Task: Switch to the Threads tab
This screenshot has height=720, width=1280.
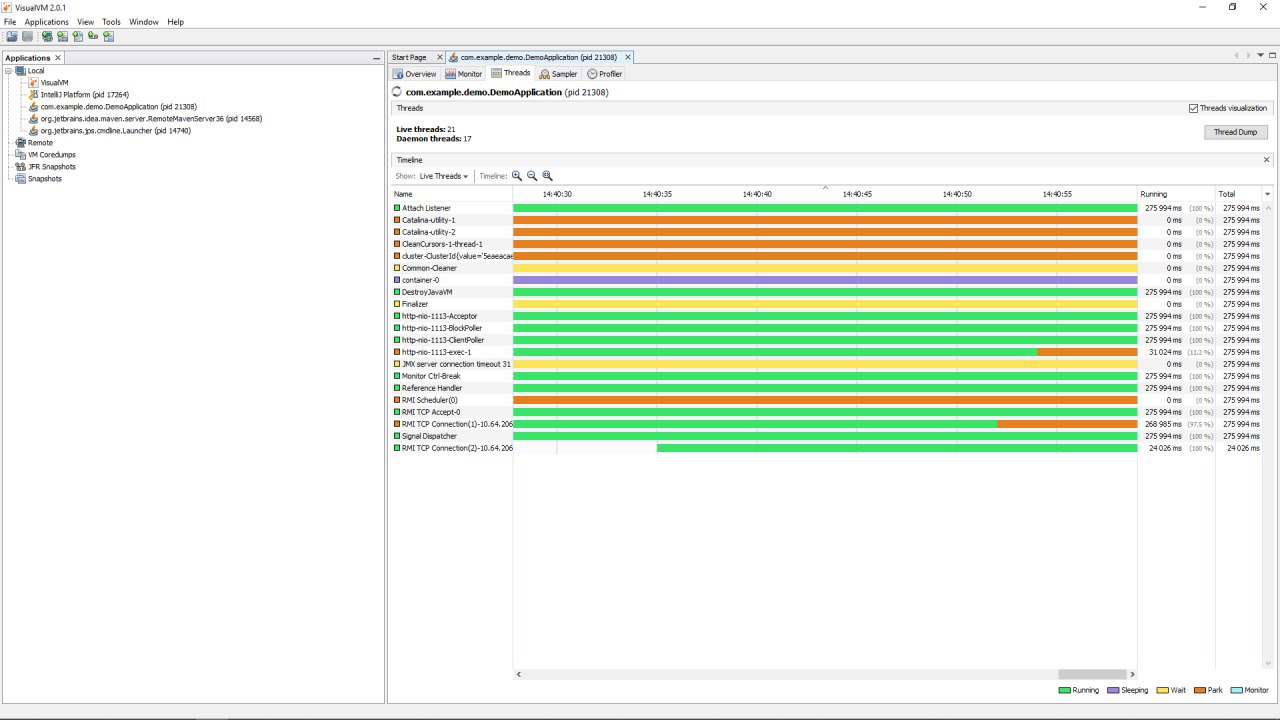Action: coord(510,73)
